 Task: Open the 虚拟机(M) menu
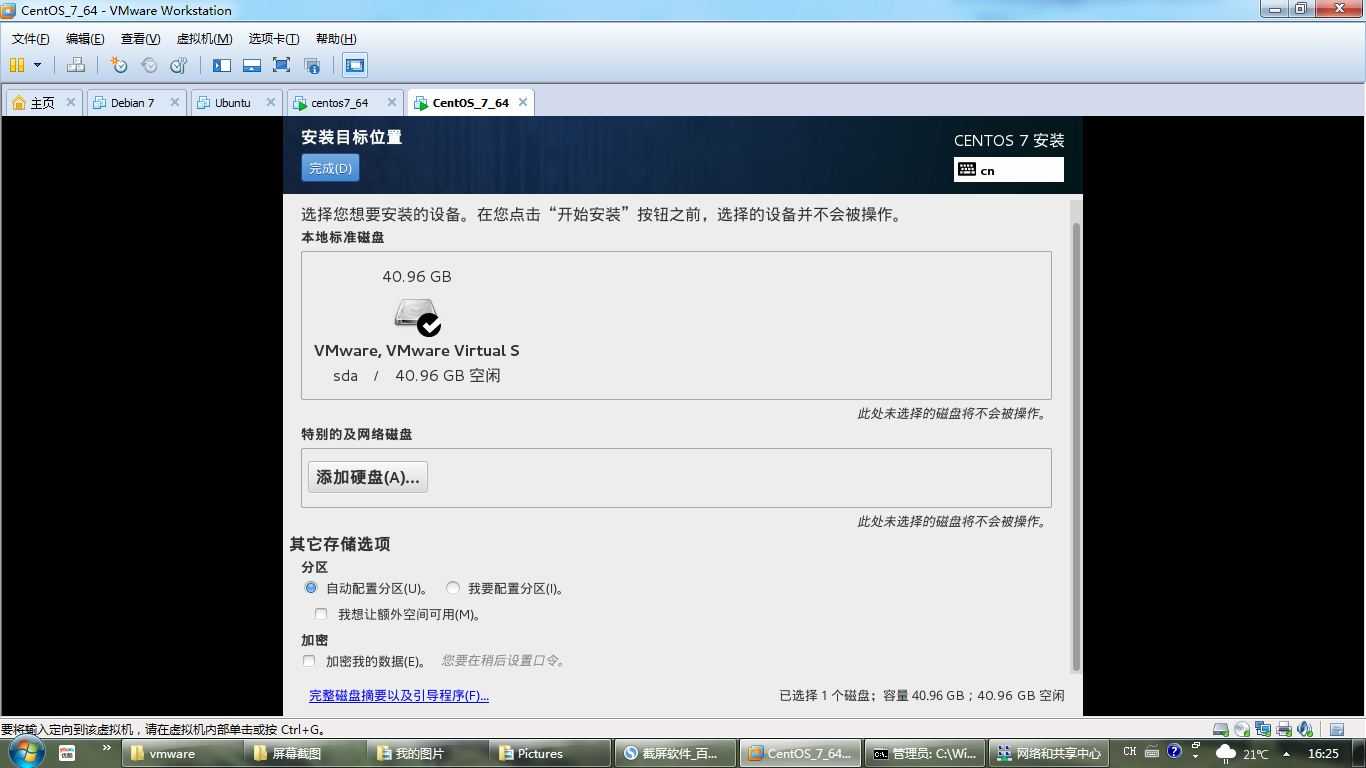click(x=204, y=39)
